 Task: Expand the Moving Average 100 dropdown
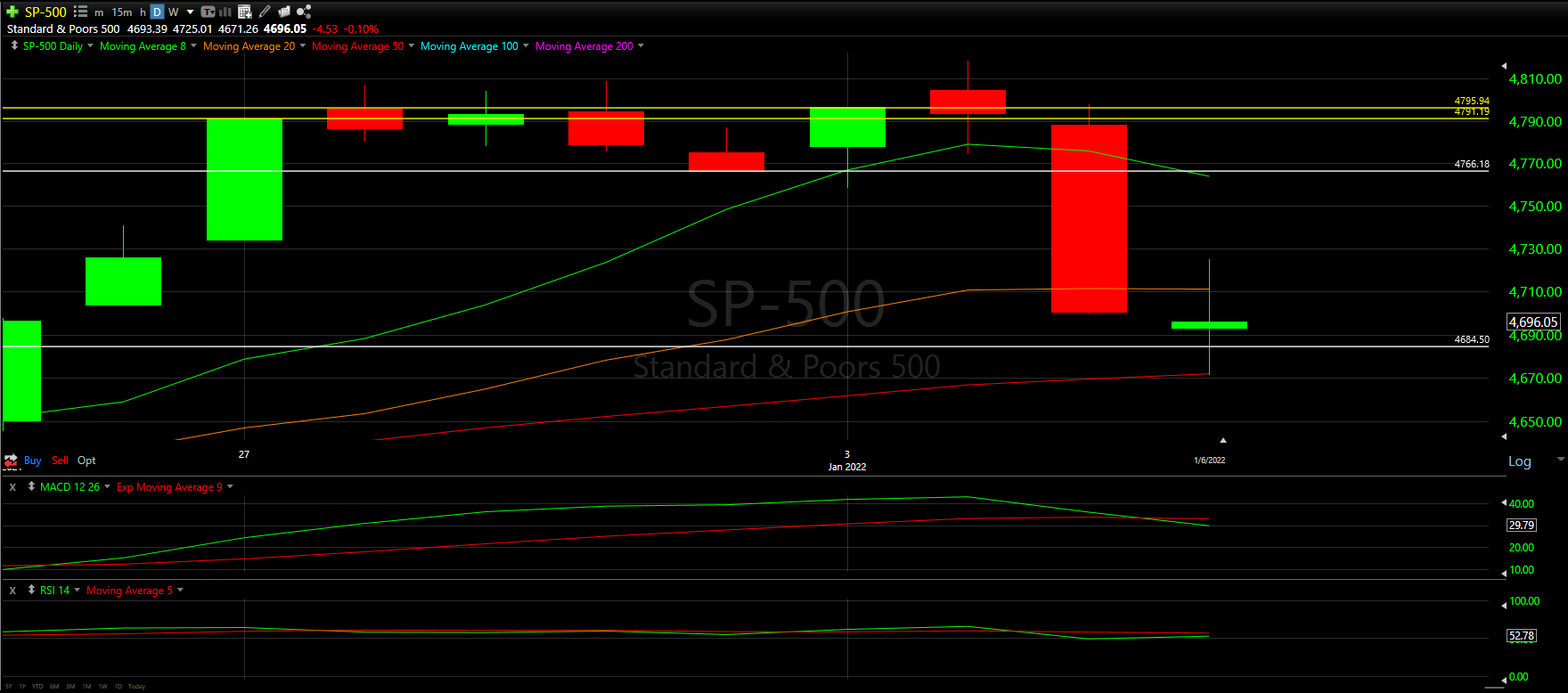click(x=526, y=45)
